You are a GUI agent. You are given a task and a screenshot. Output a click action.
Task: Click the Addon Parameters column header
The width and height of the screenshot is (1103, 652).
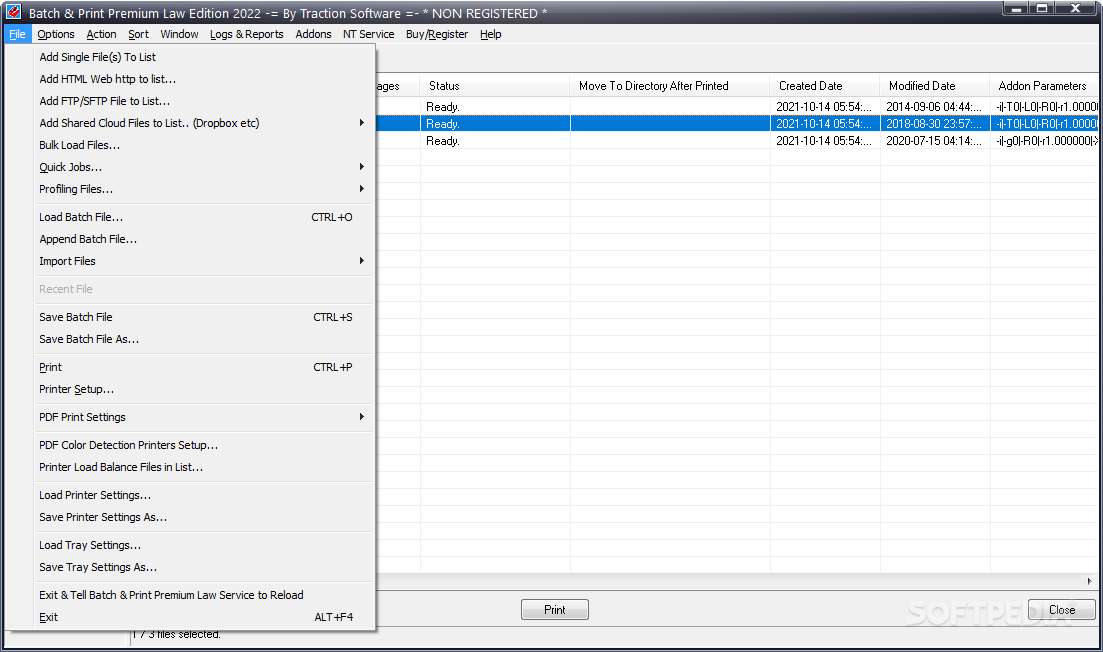(x=1044, y=85)
